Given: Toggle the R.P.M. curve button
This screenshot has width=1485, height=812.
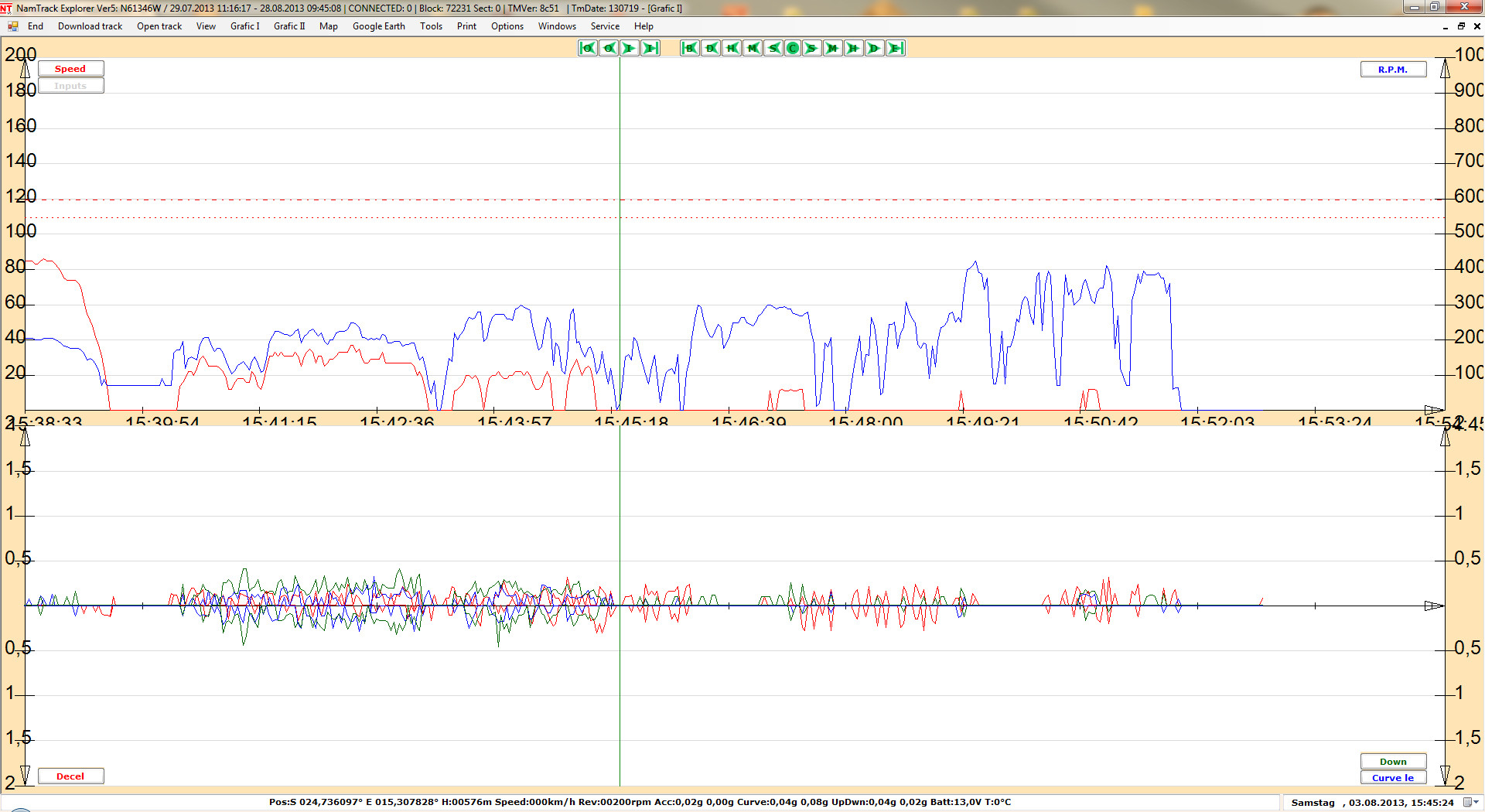Looking at the screenshot, I should point(1392,70).
